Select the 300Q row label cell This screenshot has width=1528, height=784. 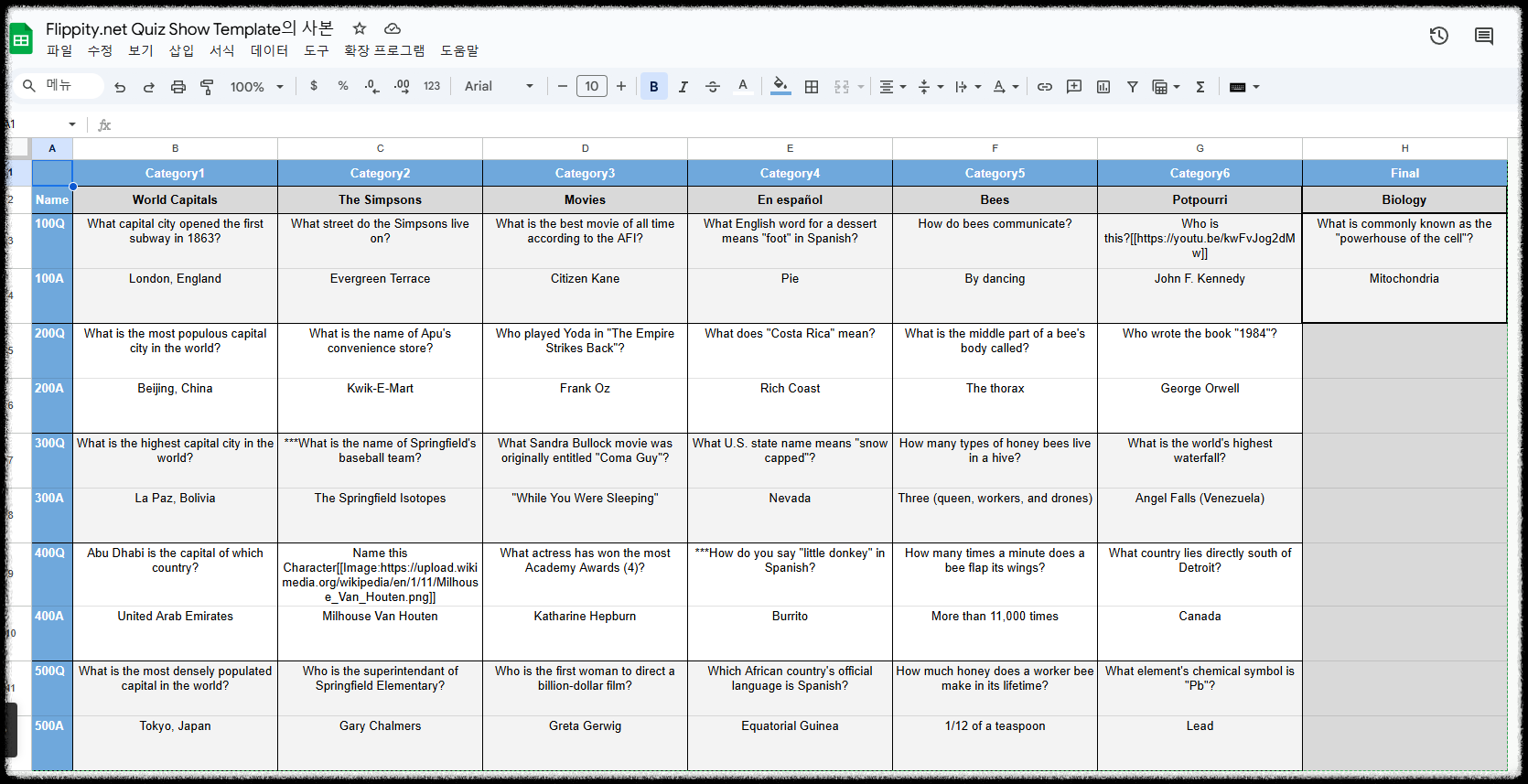(x=52, y=460)
